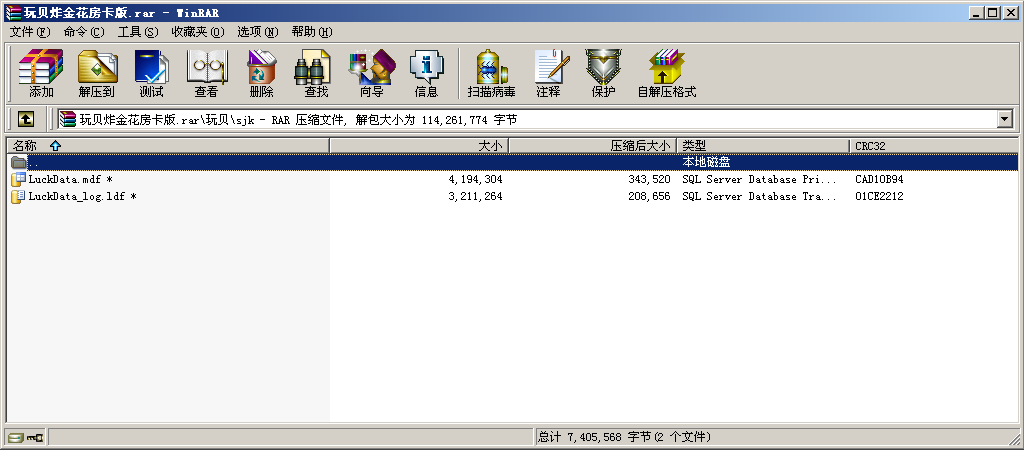
Task: Open the File (文件) menu
Action: [29, 32]
